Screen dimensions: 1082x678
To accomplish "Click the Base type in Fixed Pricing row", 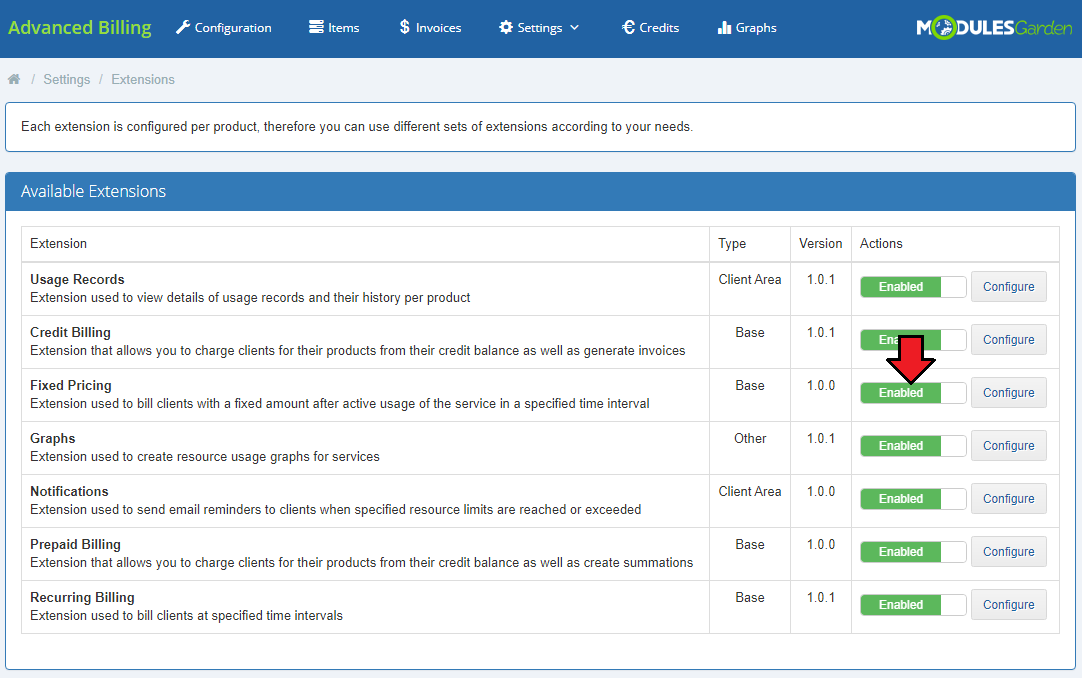I will click(750, 386).
